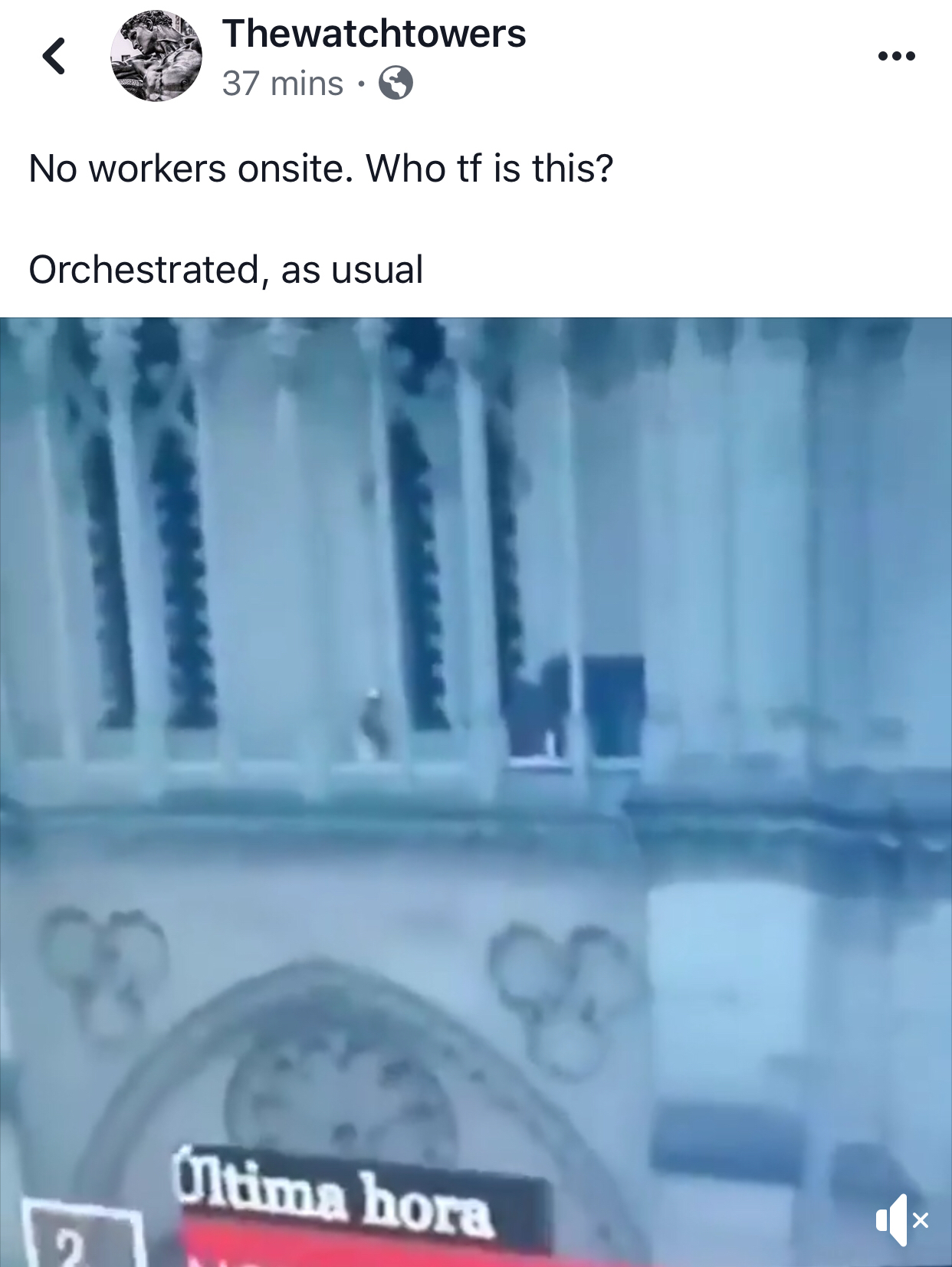This screenshot has width=952, height=1267.
Task: Open Thewatchtowers profile picture
Action: [156, 55]
